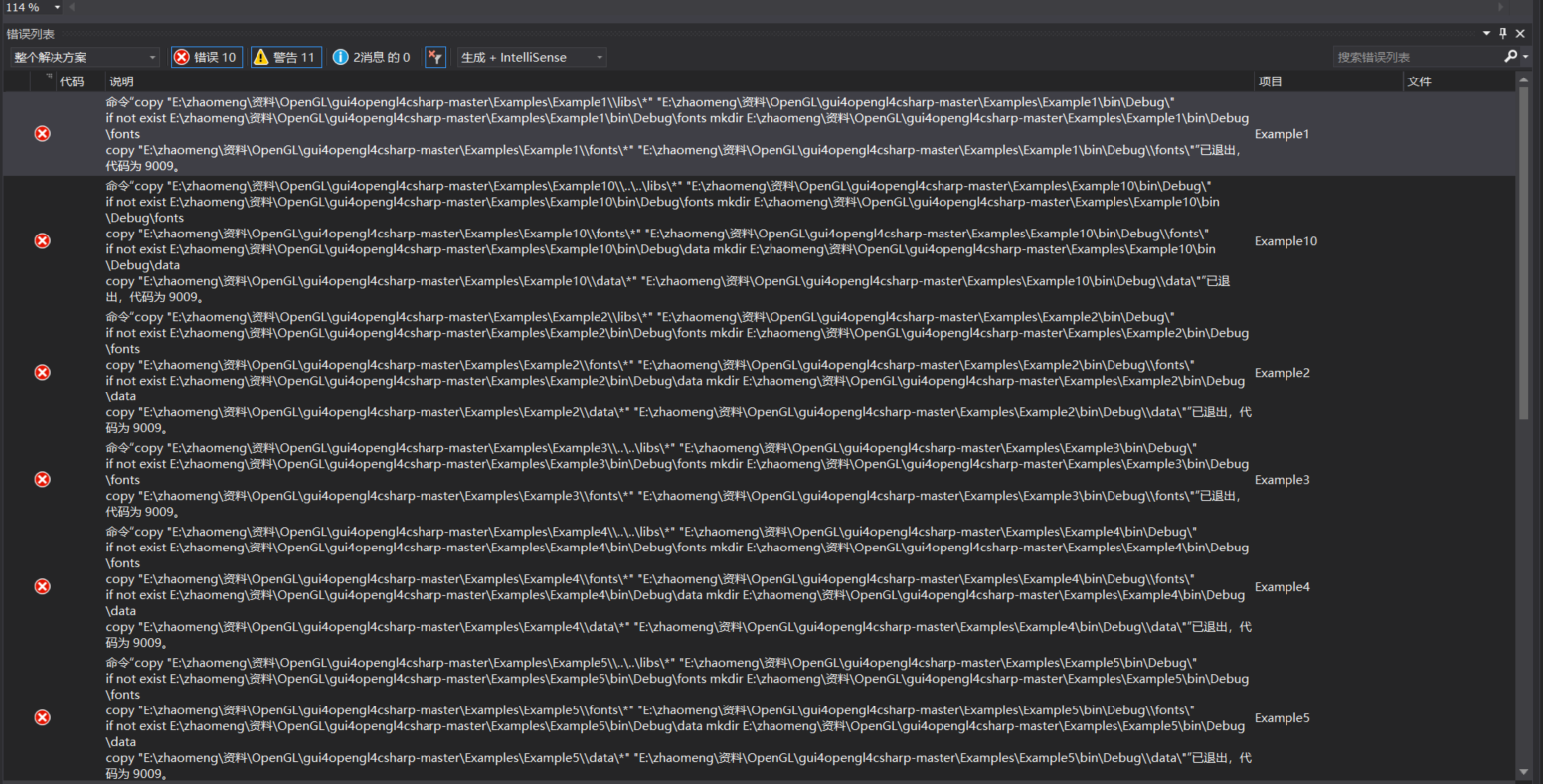
Task: Click the horizontal scroll left arrow near zoom
Action: click(x=72, y=7)
